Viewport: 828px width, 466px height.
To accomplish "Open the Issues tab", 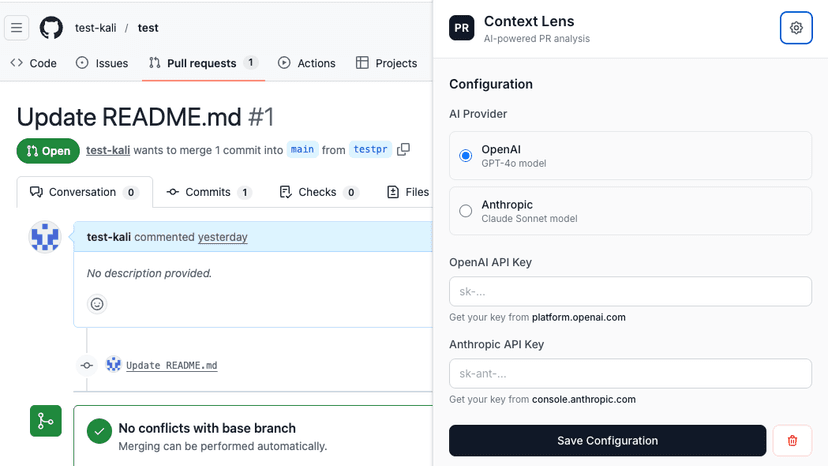I will pyautogui.click(x=102, y=63).
